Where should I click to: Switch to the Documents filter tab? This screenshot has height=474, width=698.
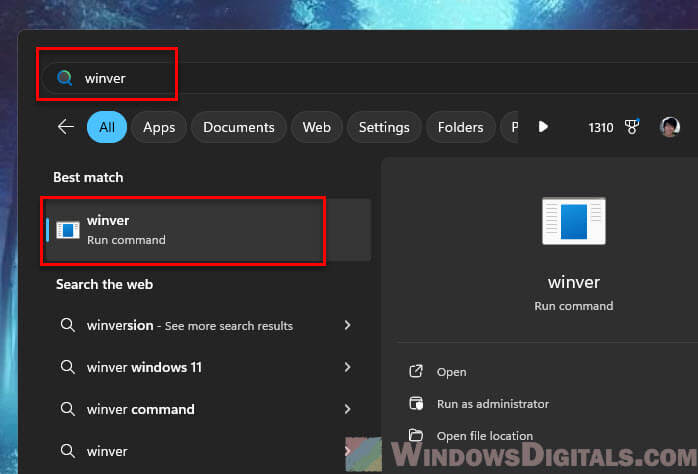click(x=239, y=127)
